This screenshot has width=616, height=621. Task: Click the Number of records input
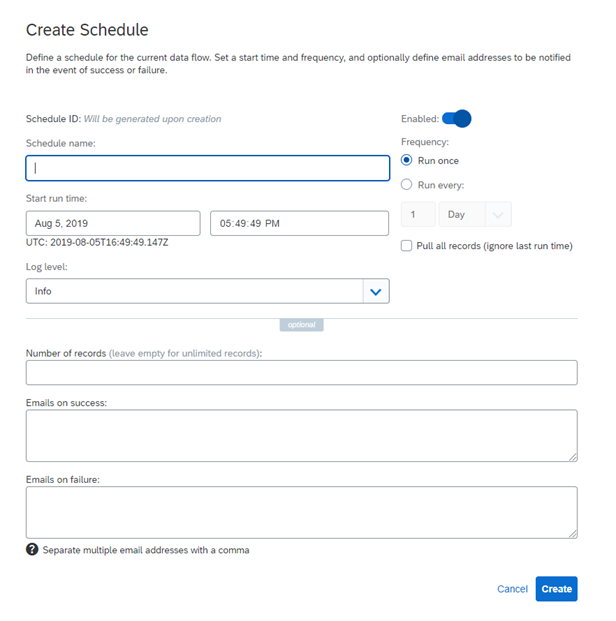point(301,373)
